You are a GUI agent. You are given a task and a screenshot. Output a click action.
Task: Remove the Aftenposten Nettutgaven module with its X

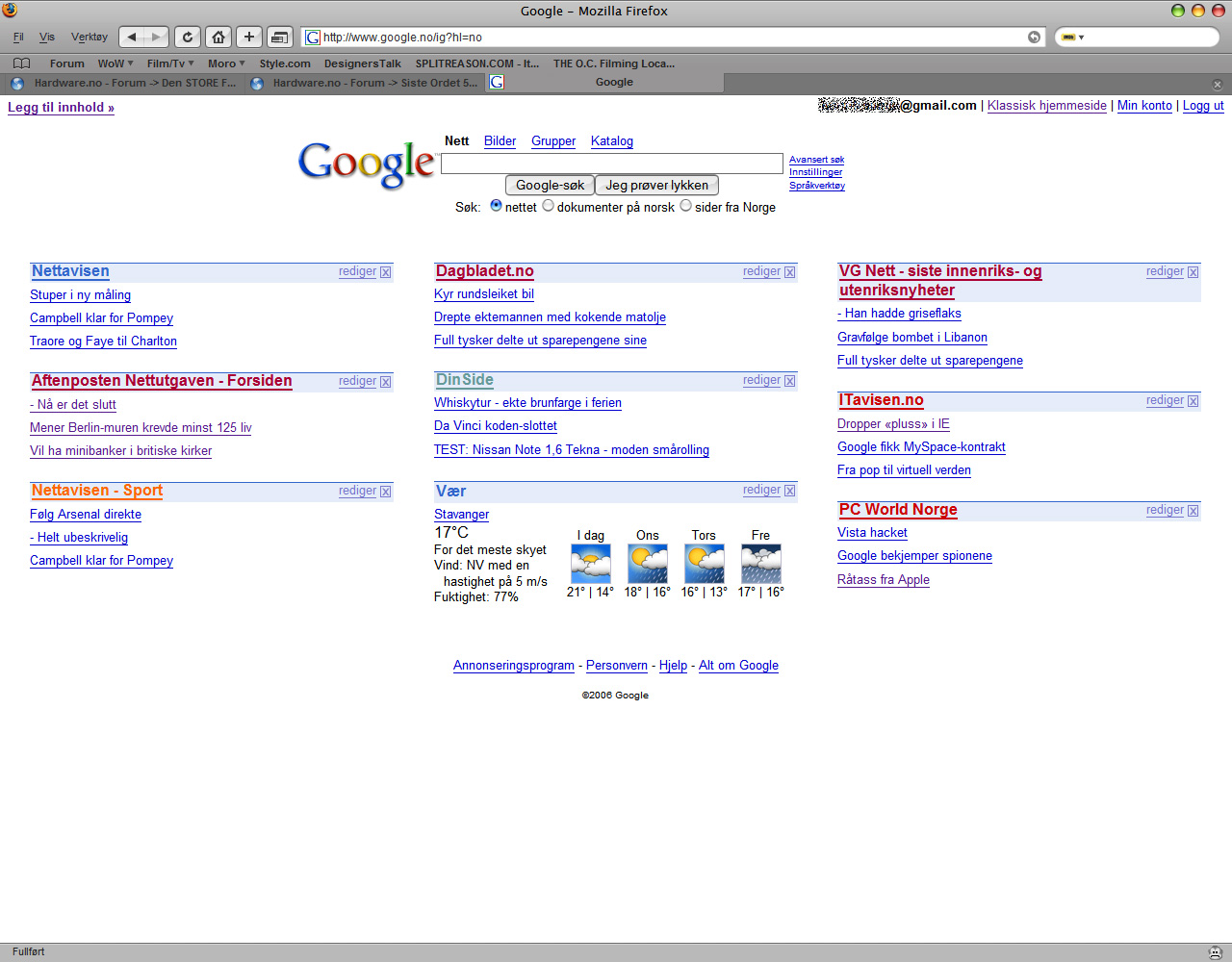[x=386, y=382]
